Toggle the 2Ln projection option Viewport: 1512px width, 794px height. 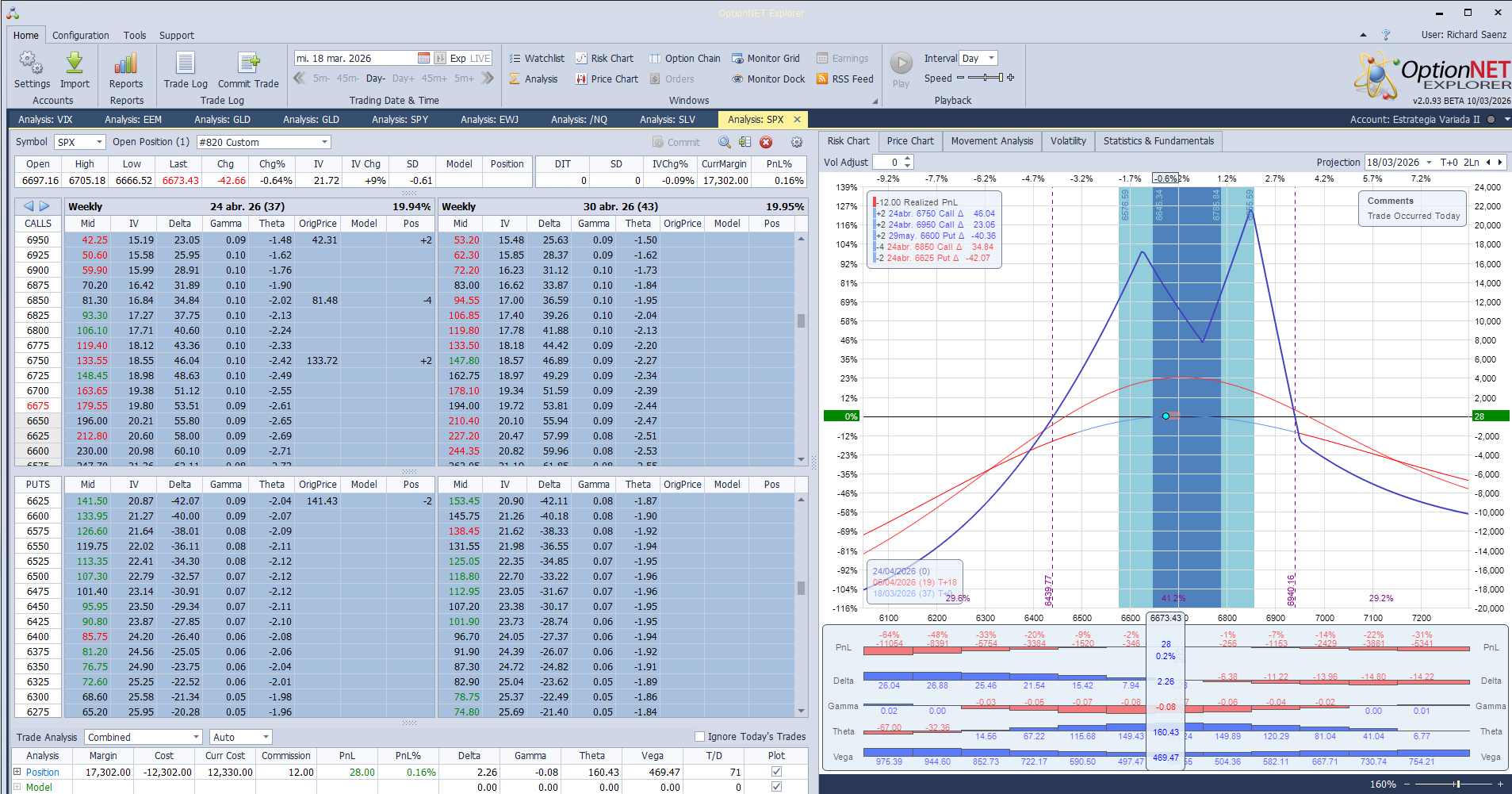(1472, 162)
